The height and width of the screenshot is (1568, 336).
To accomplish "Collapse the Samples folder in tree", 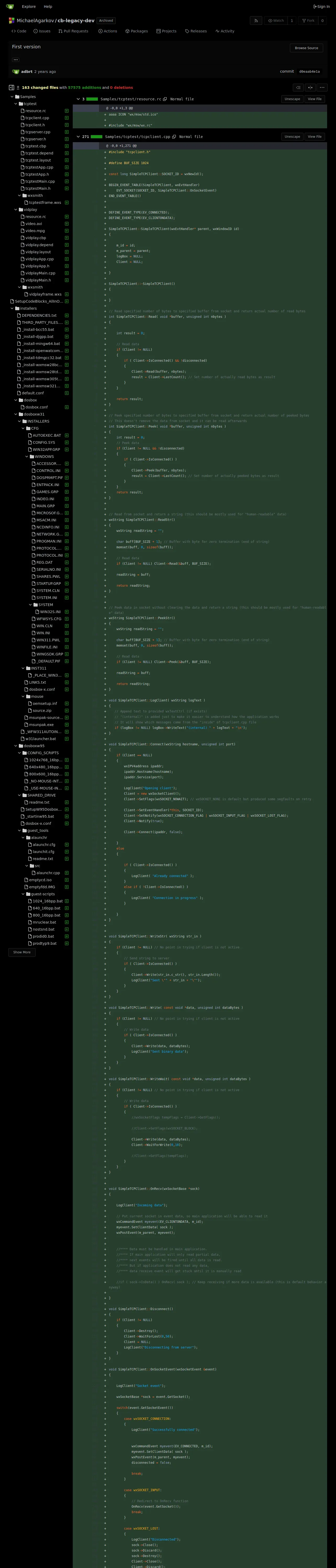I will 12,97.
